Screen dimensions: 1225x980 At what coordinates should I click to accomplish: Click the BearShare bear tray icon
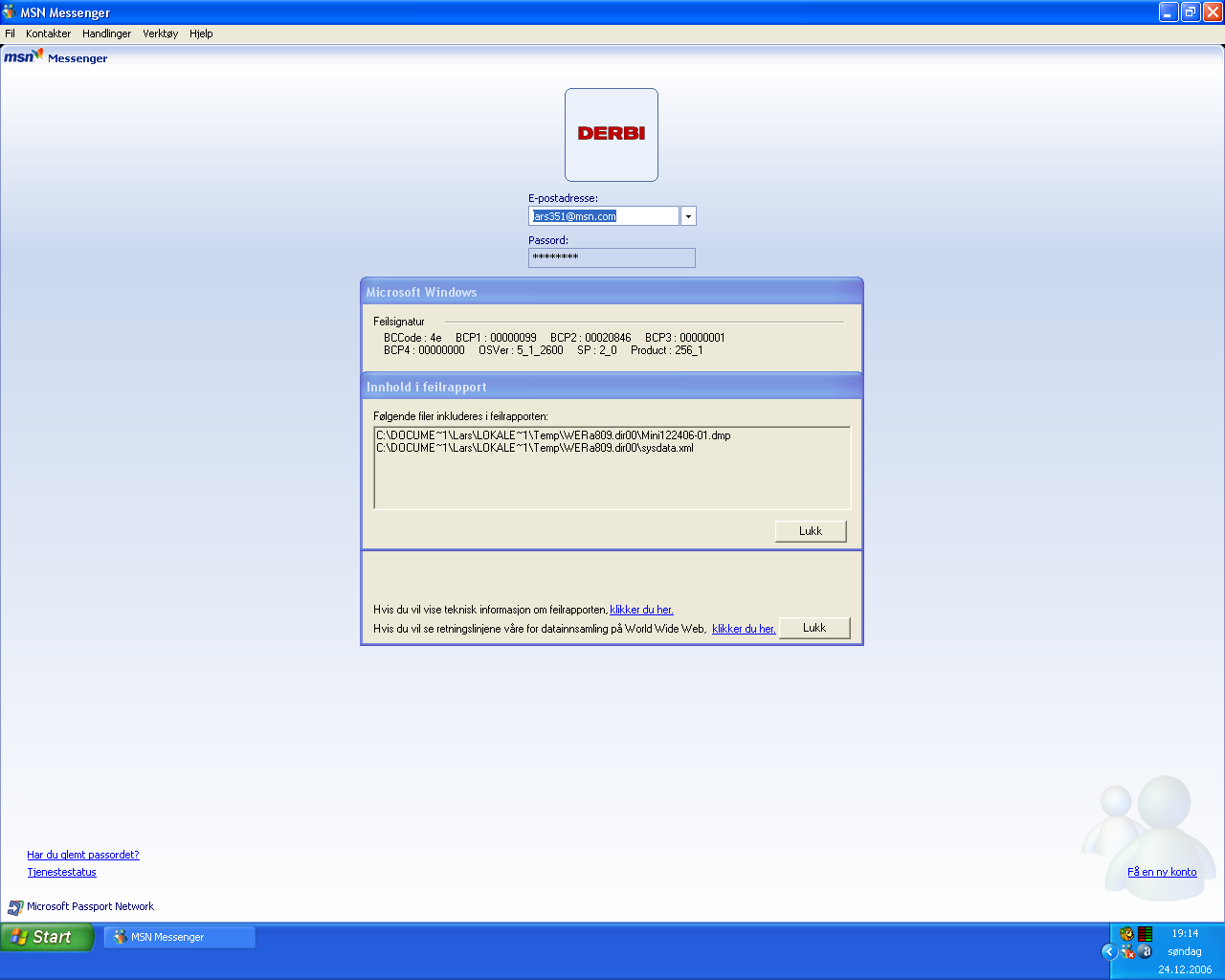coord(1126,934)
